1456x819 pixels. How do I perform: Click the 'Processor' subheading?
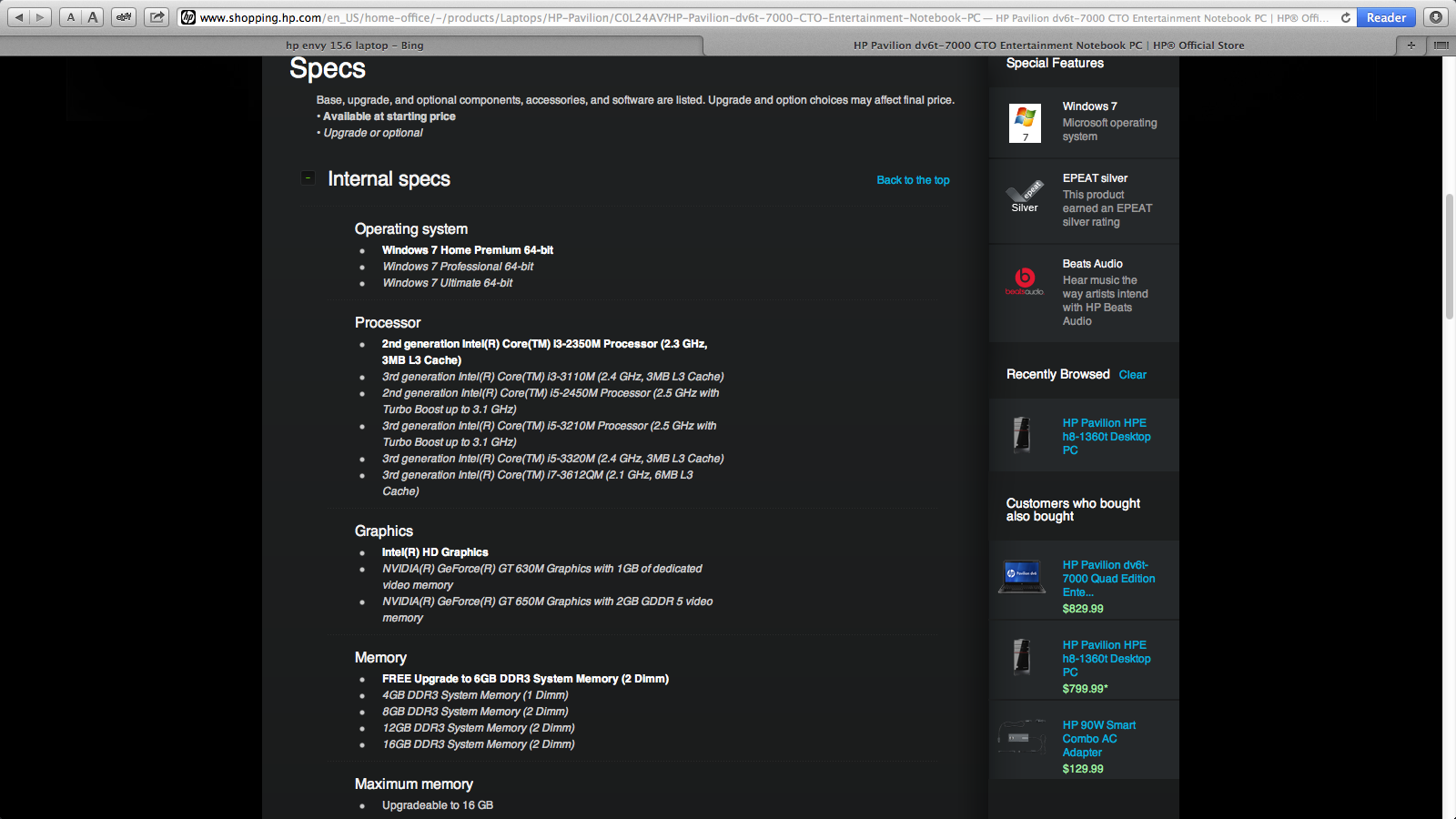point(388,323)
